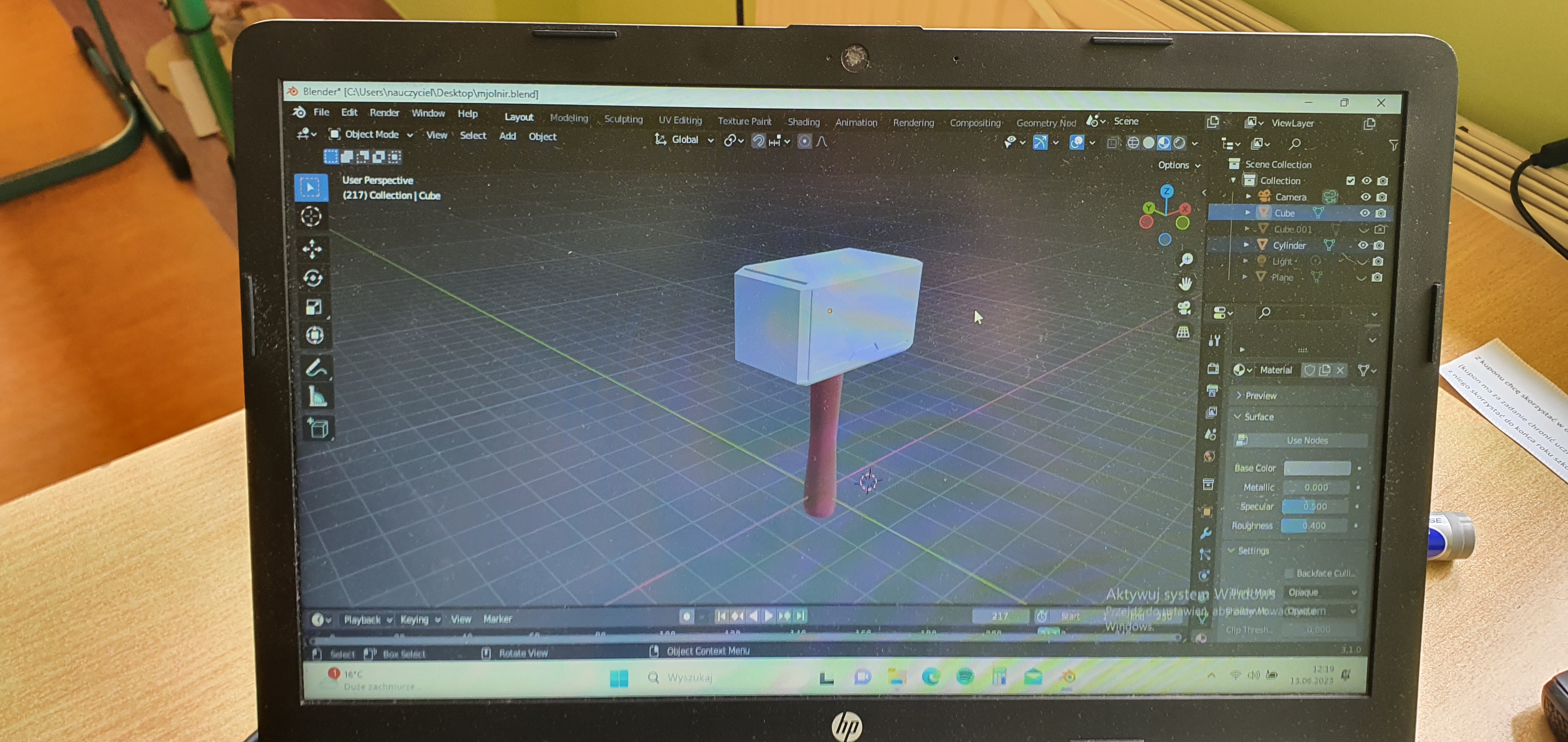Switch to the Modeling workspace tab
Image resolution: width=1568 pixels, height=742 pixels.
(569, 118)
